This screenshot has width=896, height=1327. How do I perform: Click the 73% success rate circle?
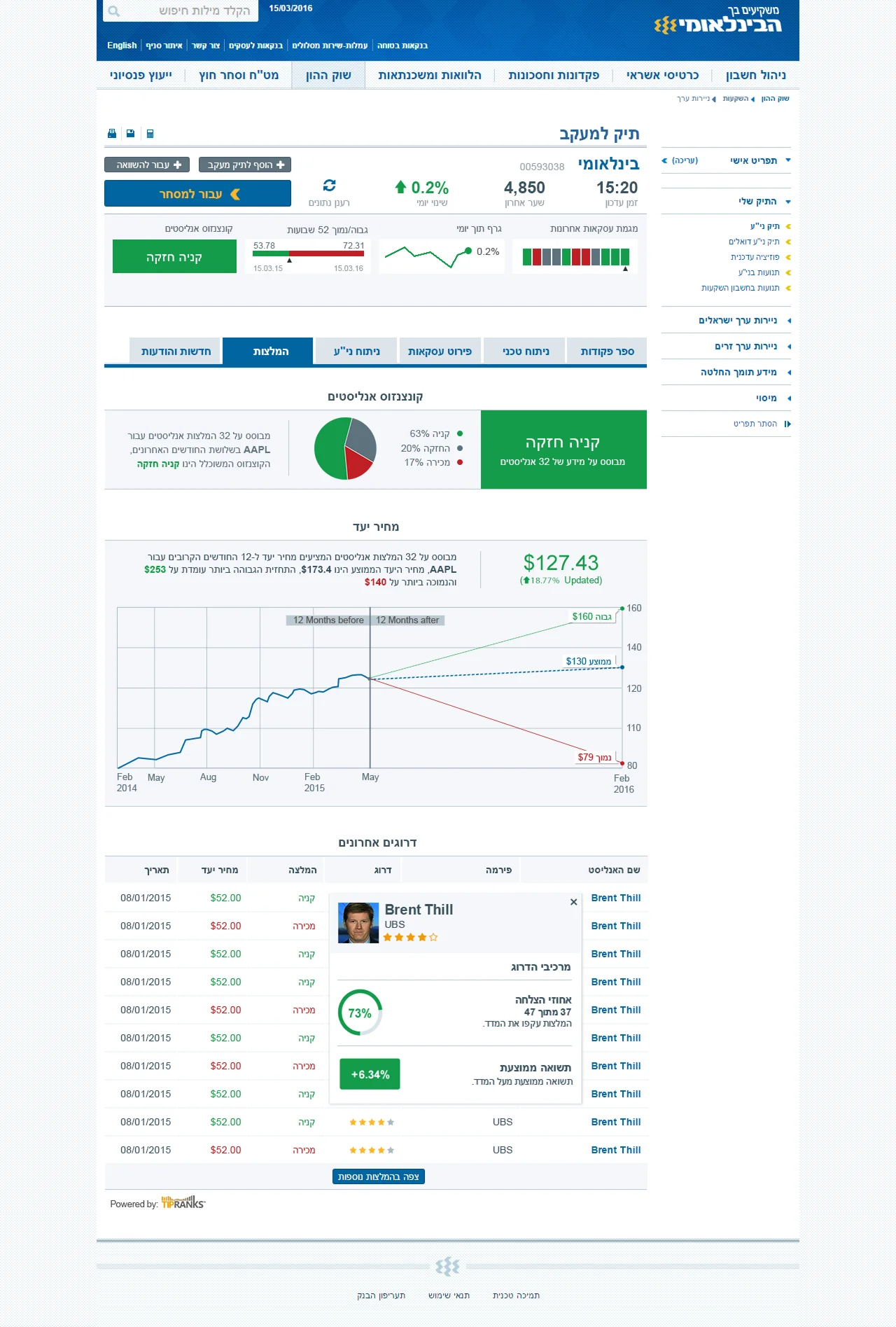[360, 1013]
